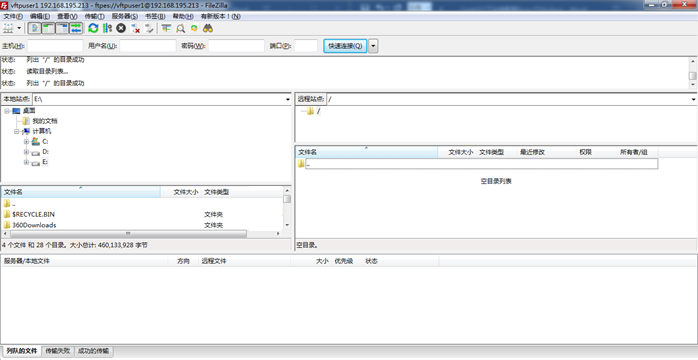
Task: Collapse the 桌面 tree node
Action: click(7, 111)
